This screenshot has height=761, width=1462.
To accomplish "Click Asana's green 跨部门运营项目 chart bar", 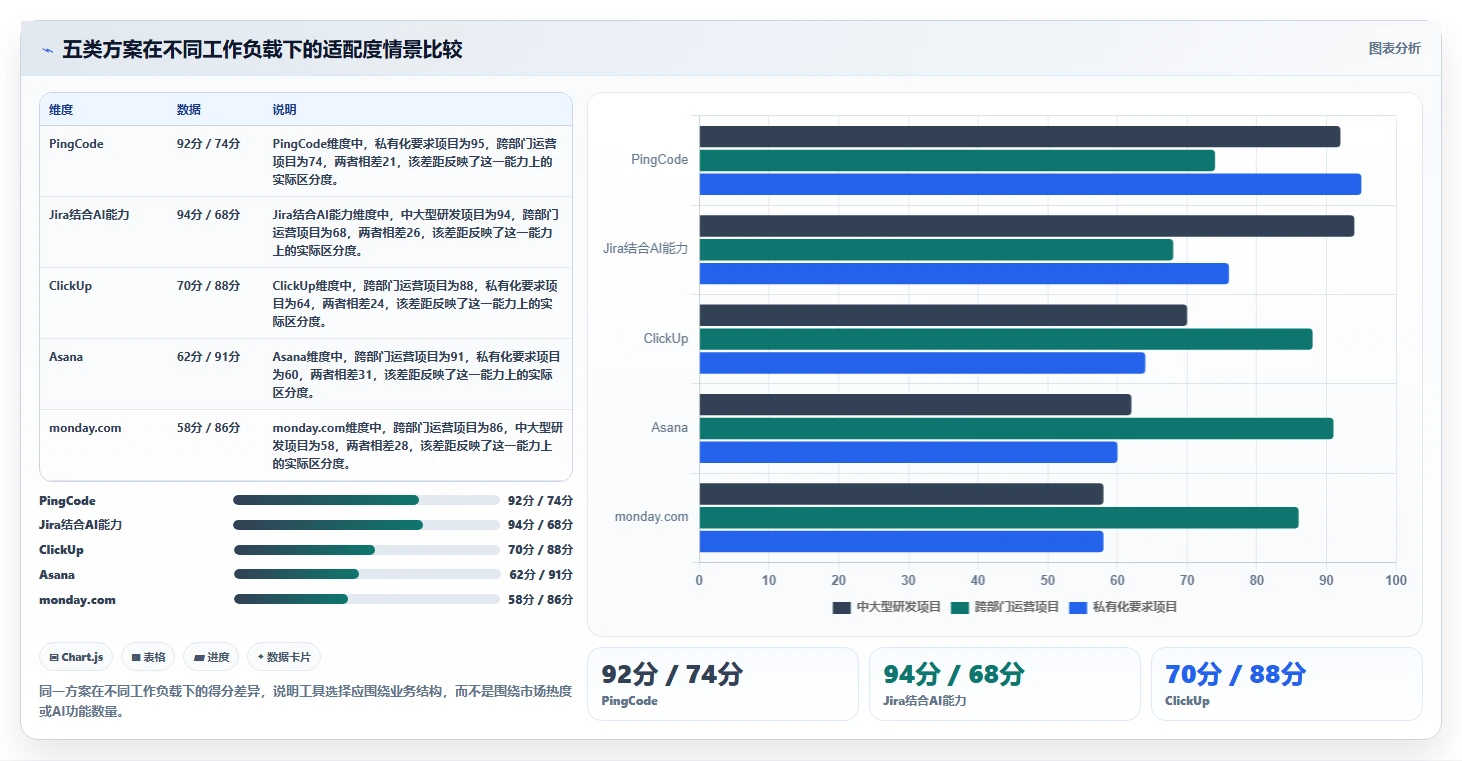I will 1016,428.
